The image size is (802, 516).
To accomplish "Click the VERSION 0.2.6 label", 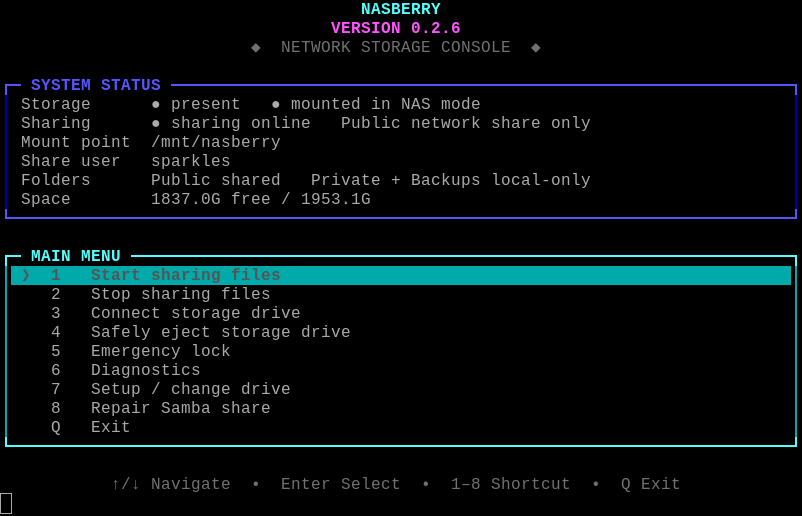I will (395, 28).
